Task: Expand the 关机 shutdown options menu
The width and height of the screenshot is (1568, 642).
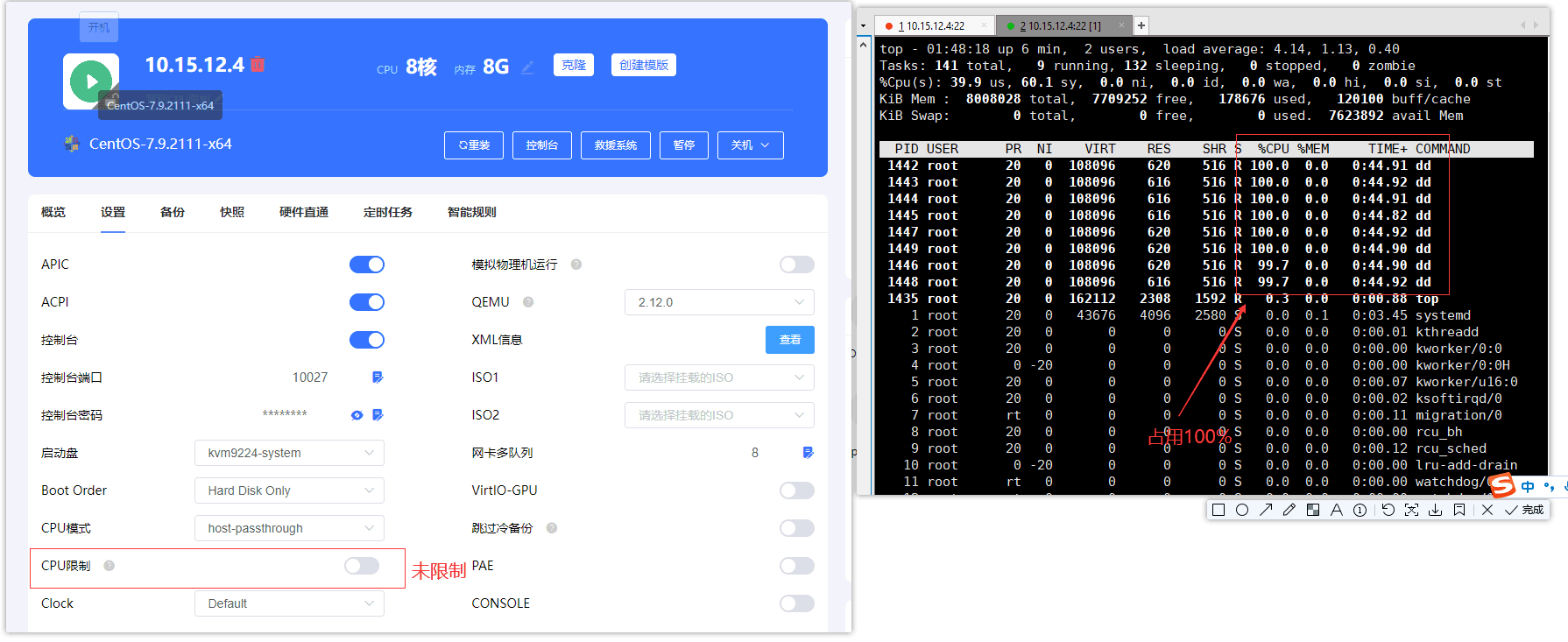Action: click(x=750, y=145)
